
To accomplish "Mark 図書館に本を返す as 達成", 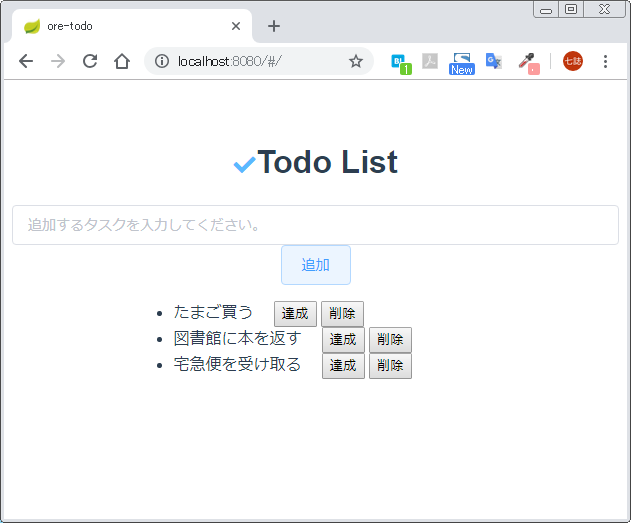I will (343, 340).
